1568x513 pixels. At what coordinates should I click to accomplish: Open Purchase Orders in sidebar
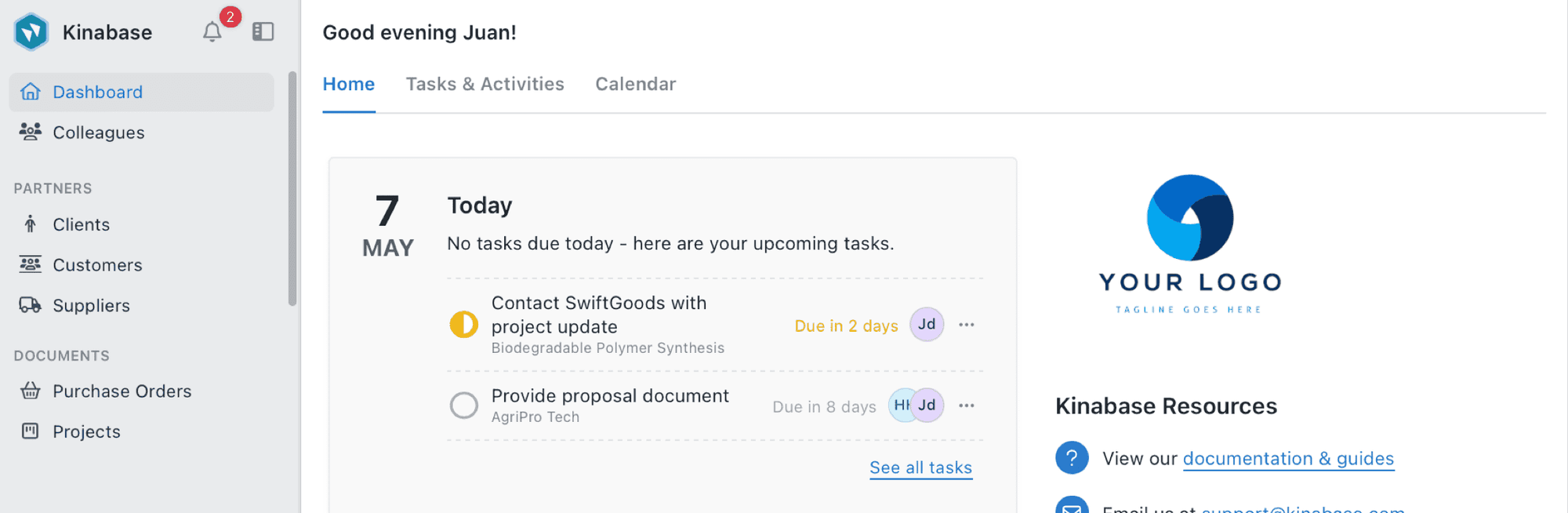122,391
